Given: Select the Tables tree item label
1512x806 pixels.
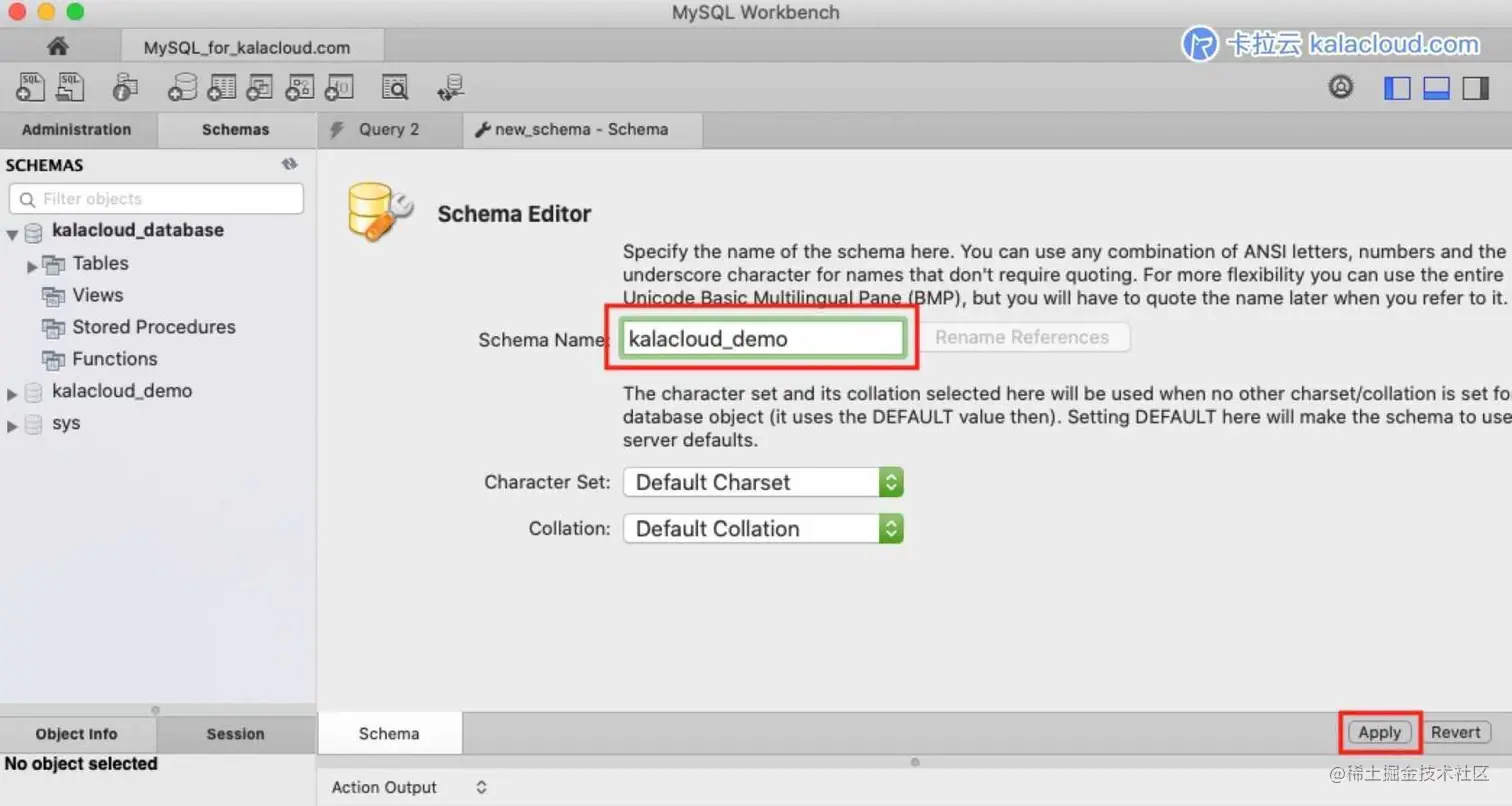Looking at the screenshot, I should 101,263.
